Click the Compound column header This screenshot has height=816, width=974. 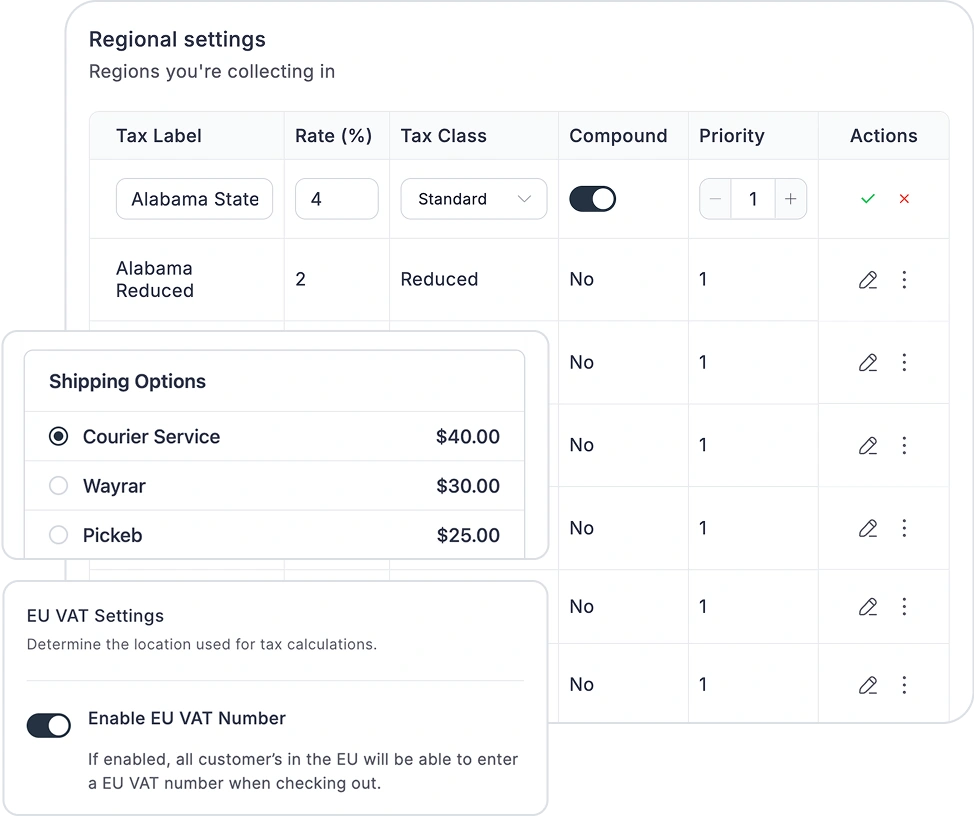click(618, 136)
